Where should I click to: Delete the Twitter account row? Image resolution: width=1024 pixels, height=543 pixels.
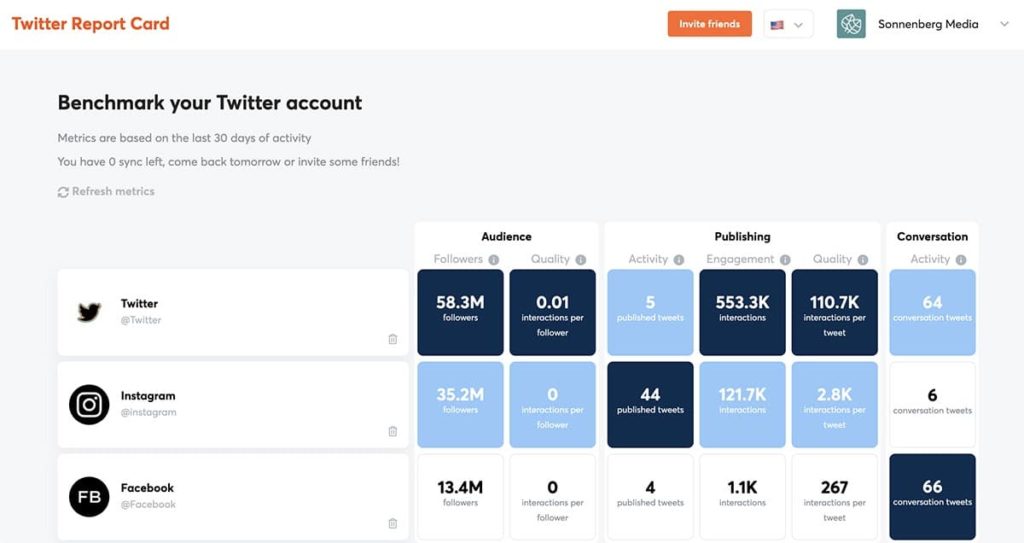point(392,339)
